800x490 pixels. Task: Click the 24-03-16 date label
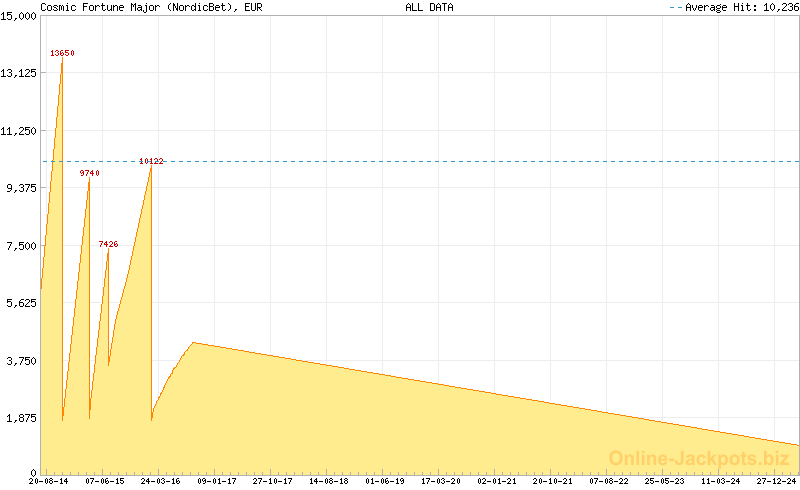pos(161,481)
